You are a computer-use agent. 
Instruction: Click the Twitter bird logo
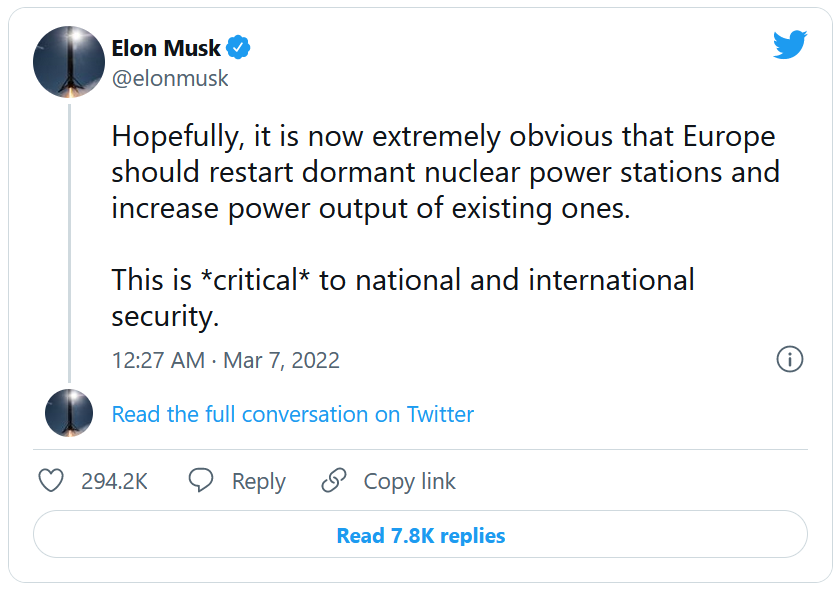pos(789,44)
